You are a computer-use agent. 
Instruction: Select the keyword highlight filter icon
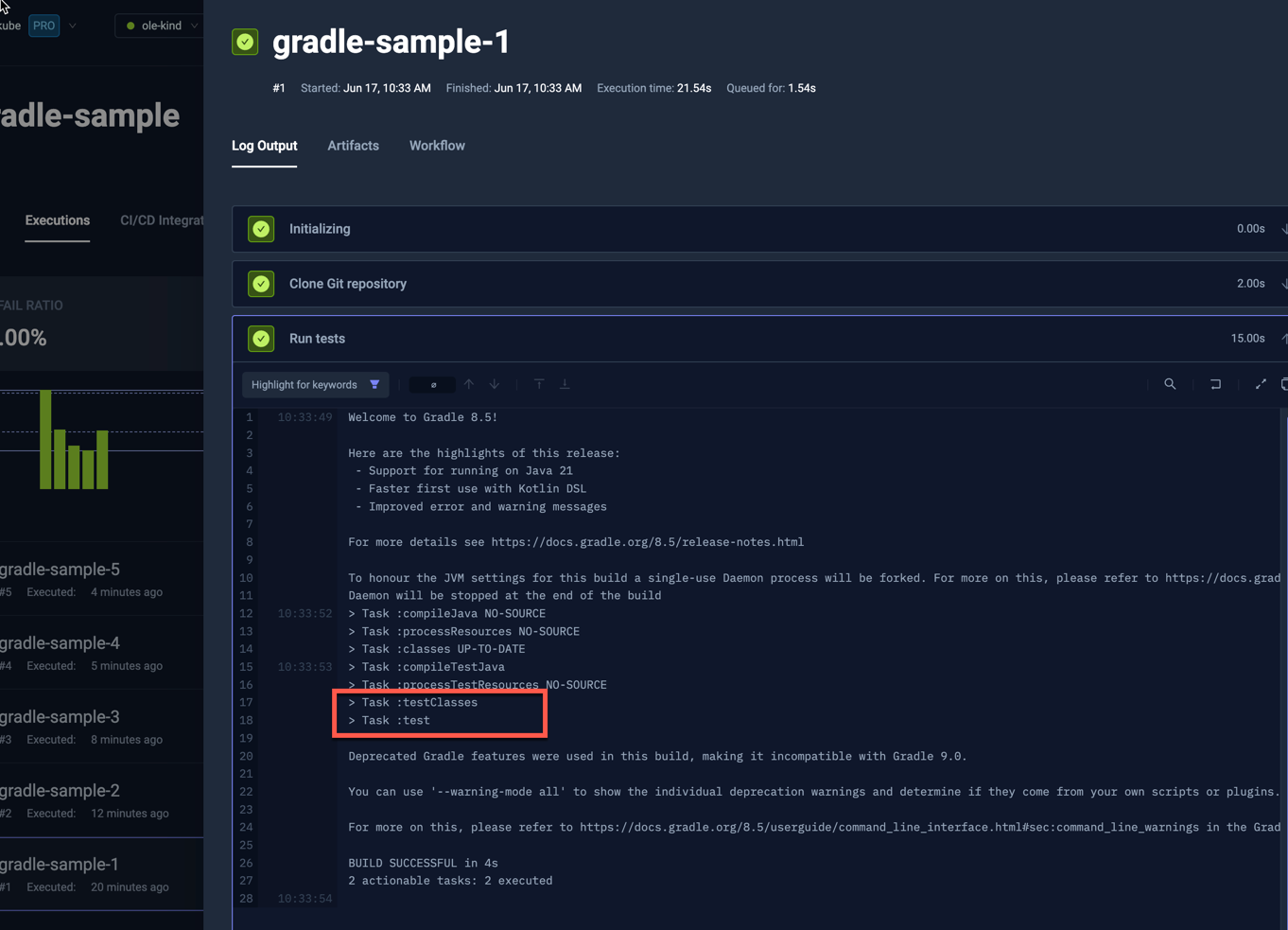coord(374,384)
